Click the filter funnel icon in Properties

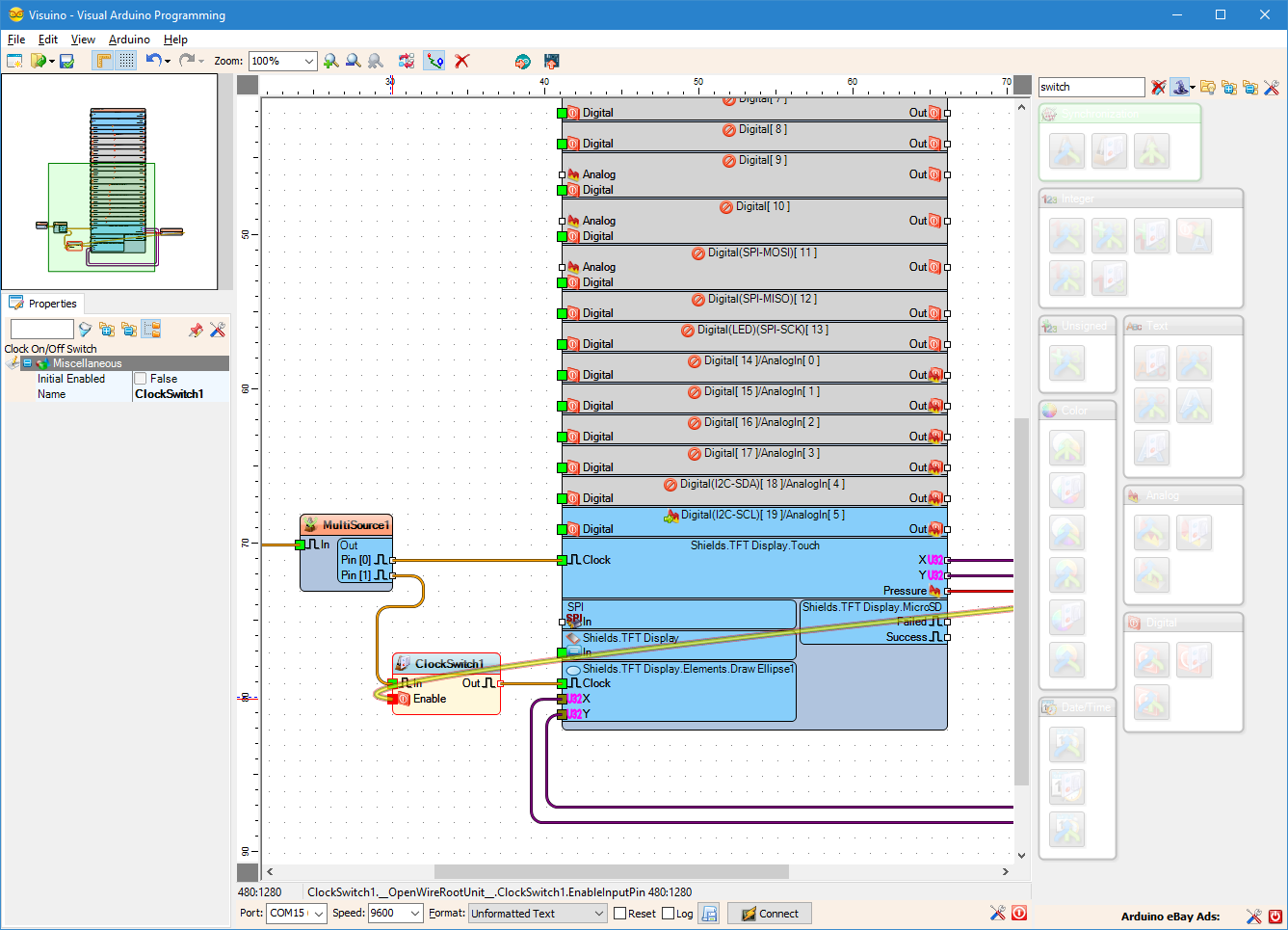tap(85, 330)
